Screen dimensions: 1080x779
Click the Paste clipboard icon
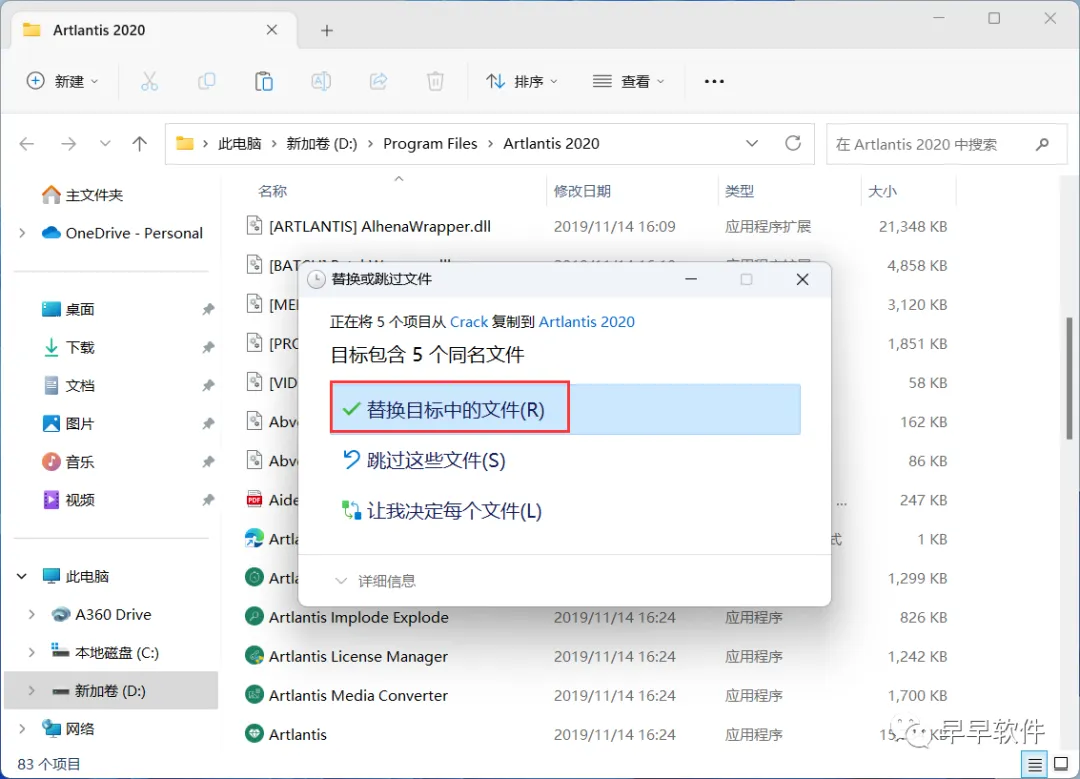click(x=264, y=81)
